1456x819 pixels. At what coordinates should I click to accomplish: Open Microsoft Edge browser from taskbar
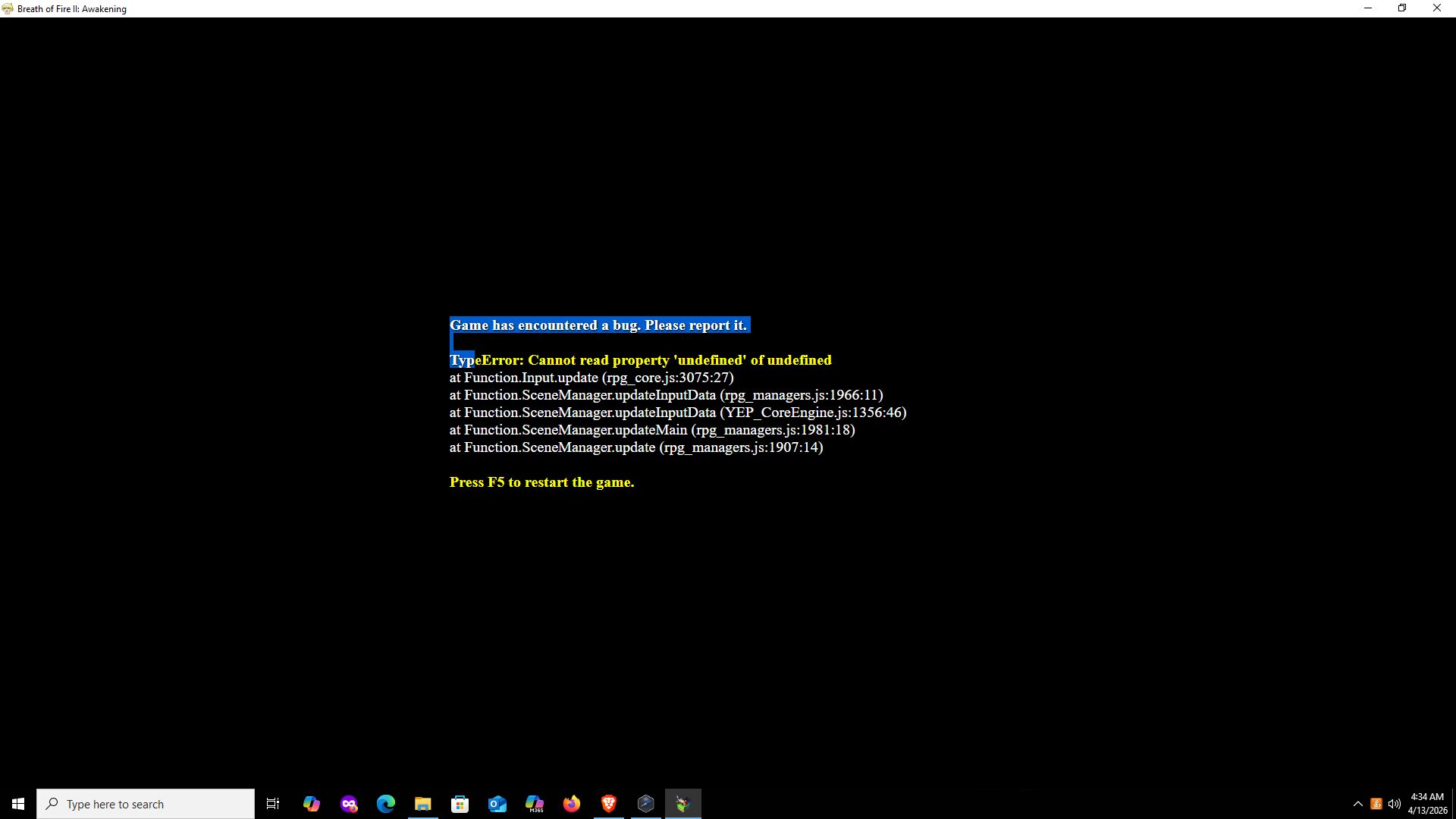pos(386,804)
